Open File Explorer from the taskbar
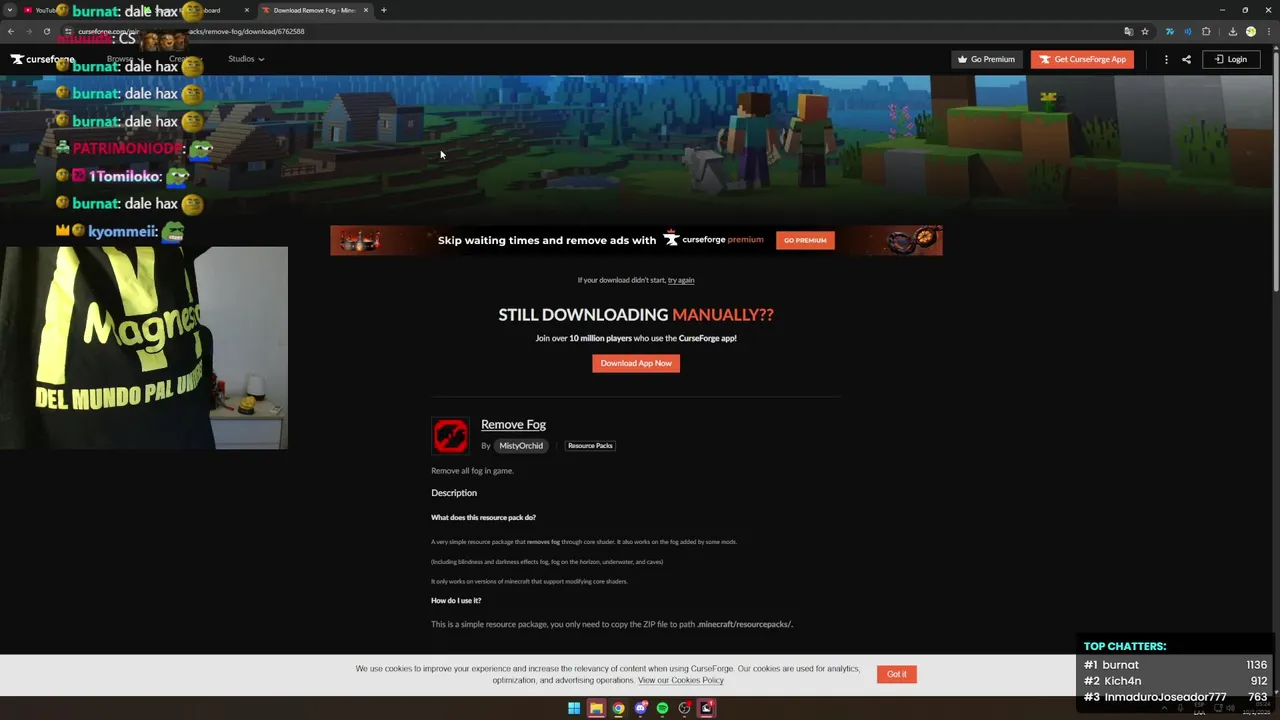The width and height of the screenshot is (1280, 720). click(x=596, y=708)
